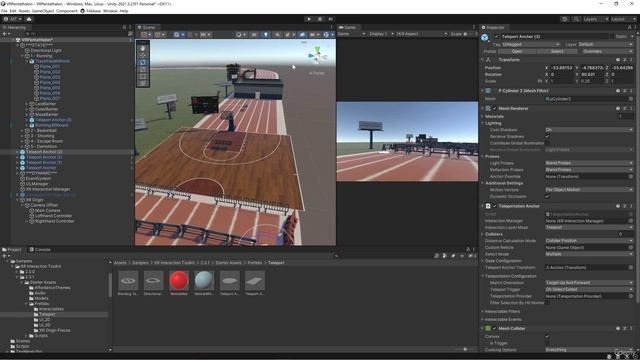640x360 pixels.
Task: Select the Transform tool in Scene overlay
Action: pyautogui.click(x=143, y=83)
